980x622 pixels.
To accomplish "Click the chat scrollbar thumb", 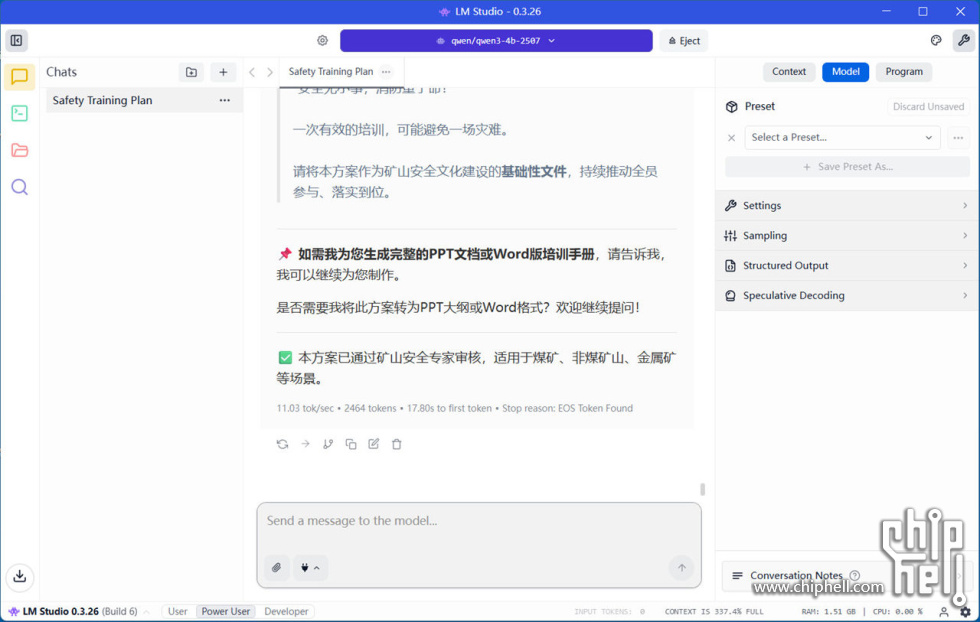I will click(702, 489).
